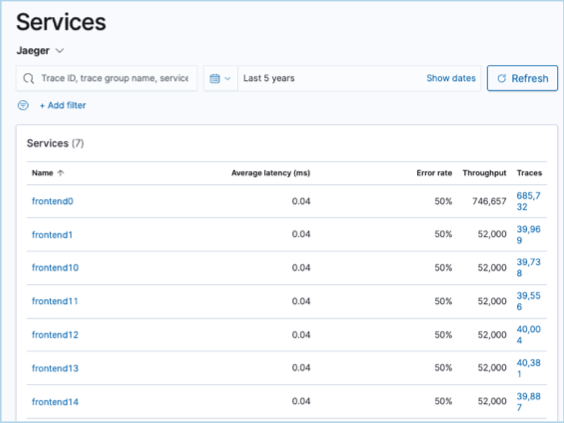Image resolution: width=564 pixels, height=423 pixels.
Task: Click the Name sort arrow icon
Action: tap(60, 173)
